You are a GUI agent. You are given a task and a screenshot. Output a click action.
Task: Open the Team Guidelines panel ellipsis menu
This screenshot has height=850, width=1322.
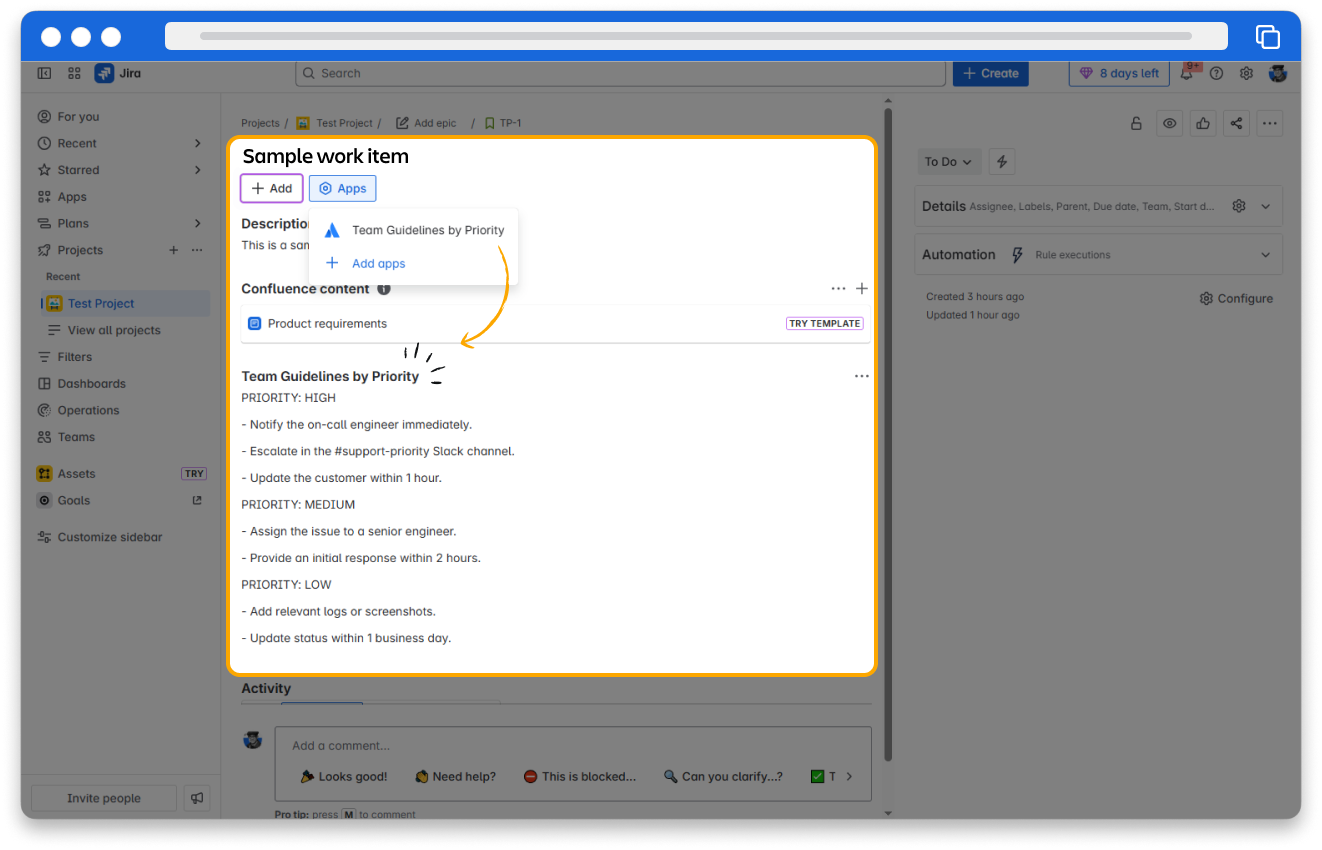coord(862,376)
